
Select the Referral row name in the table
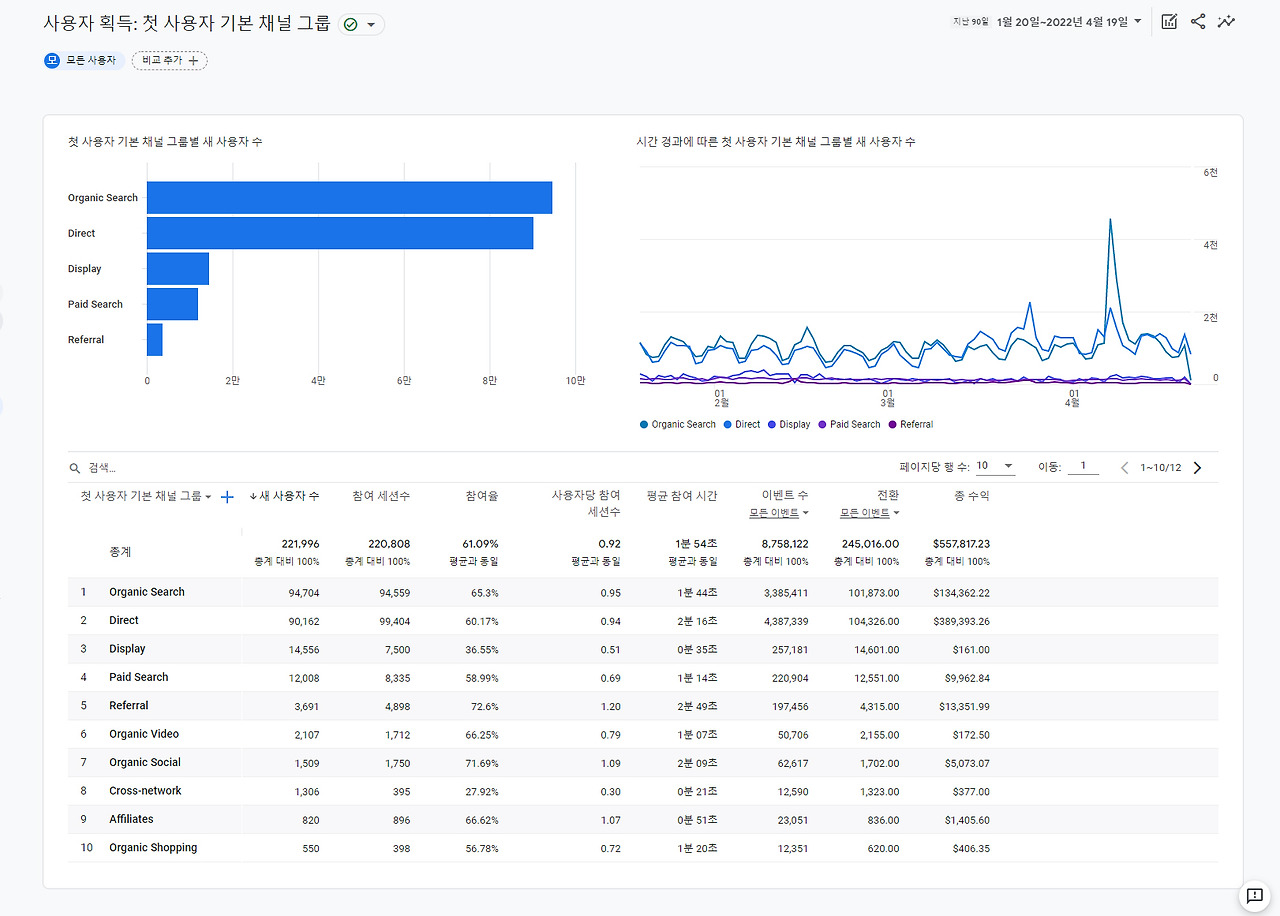point(129,705)
